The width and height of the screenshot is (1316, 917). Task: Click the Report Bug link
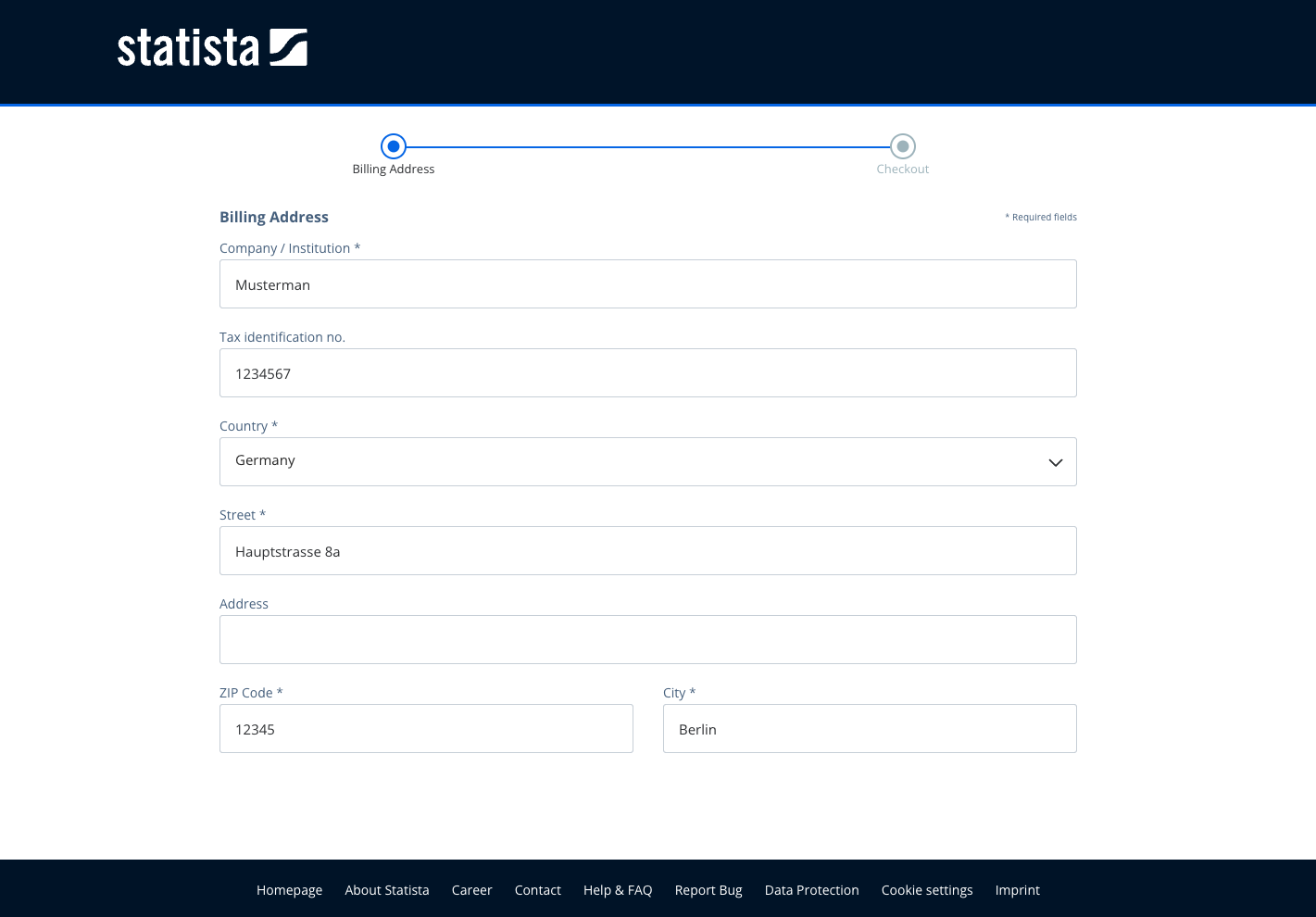tap(708, 890)
